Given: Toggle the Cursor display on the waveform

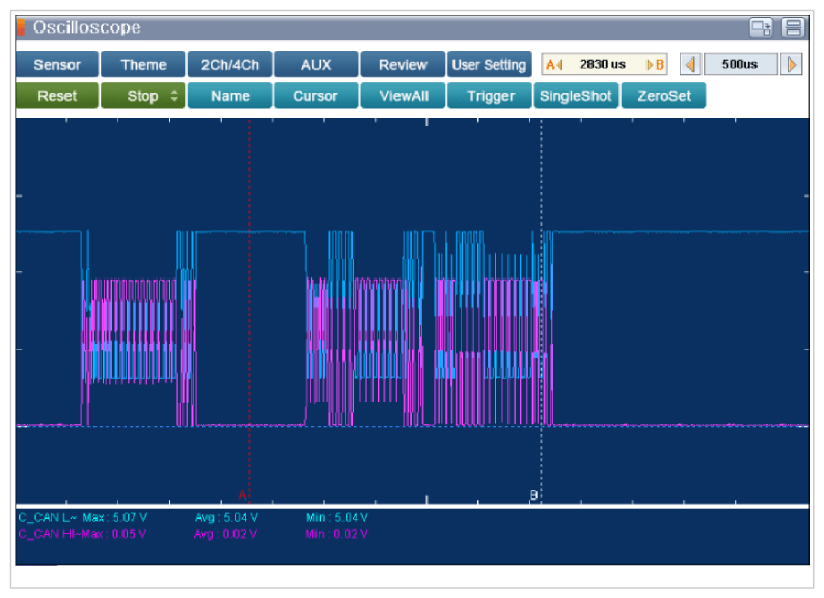Looking at the screenshot, I should (x=315, y=96).
